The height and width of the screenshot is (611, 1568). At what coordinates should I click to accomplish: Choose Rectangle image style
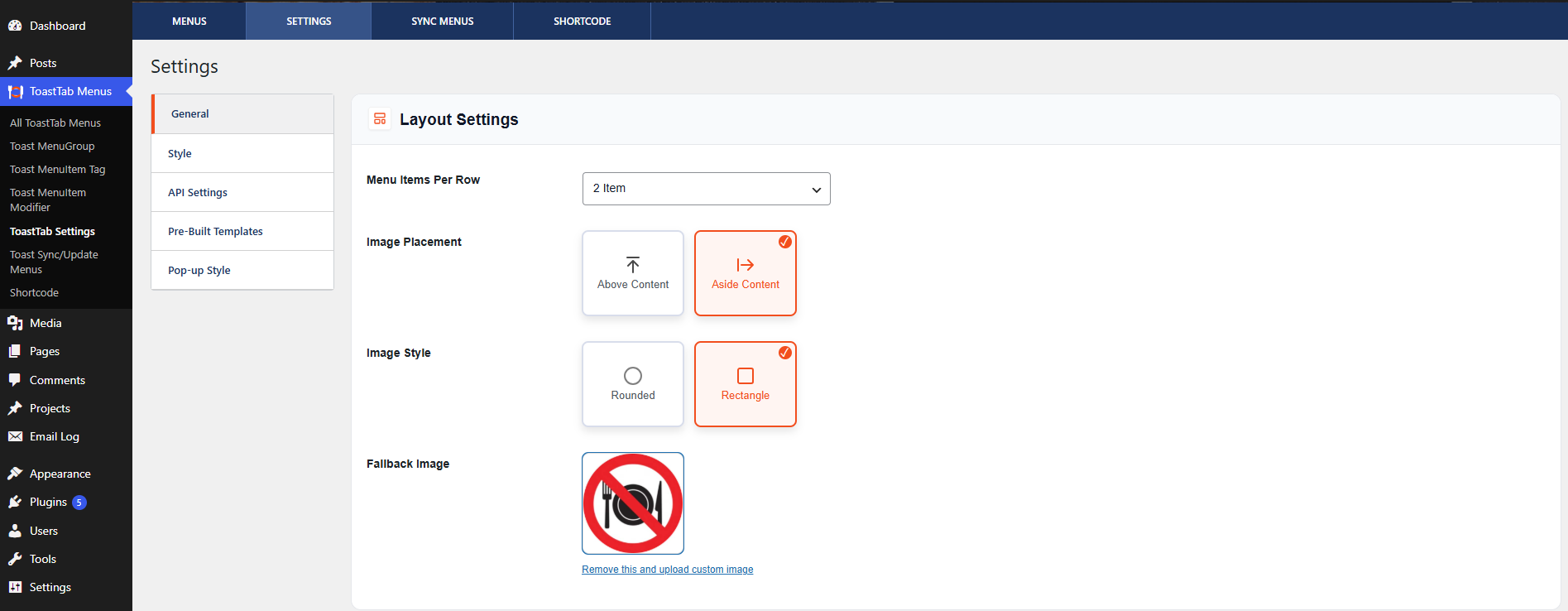pos(746,384)
